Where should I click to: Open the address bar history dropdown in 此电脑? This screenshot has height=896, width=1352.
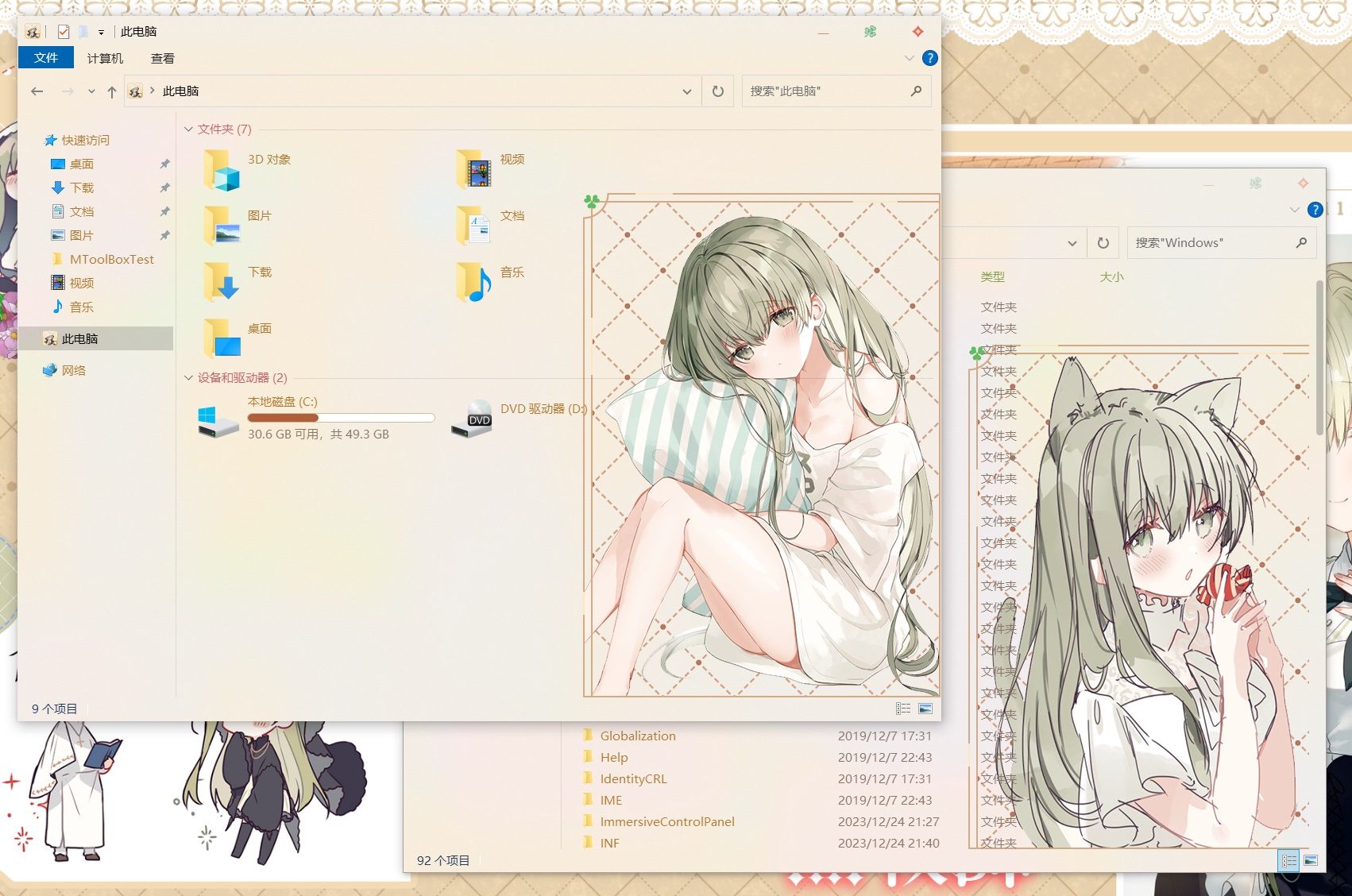tap(687, 91)
